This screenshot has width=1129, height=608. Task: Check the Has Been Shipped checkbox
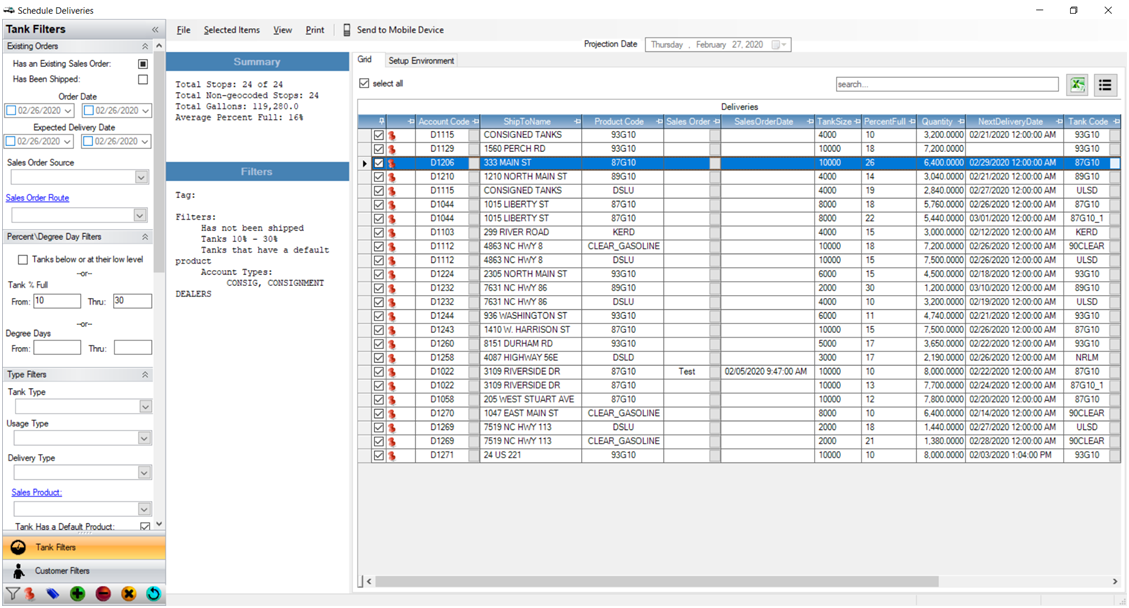click(x=143, y=79)
